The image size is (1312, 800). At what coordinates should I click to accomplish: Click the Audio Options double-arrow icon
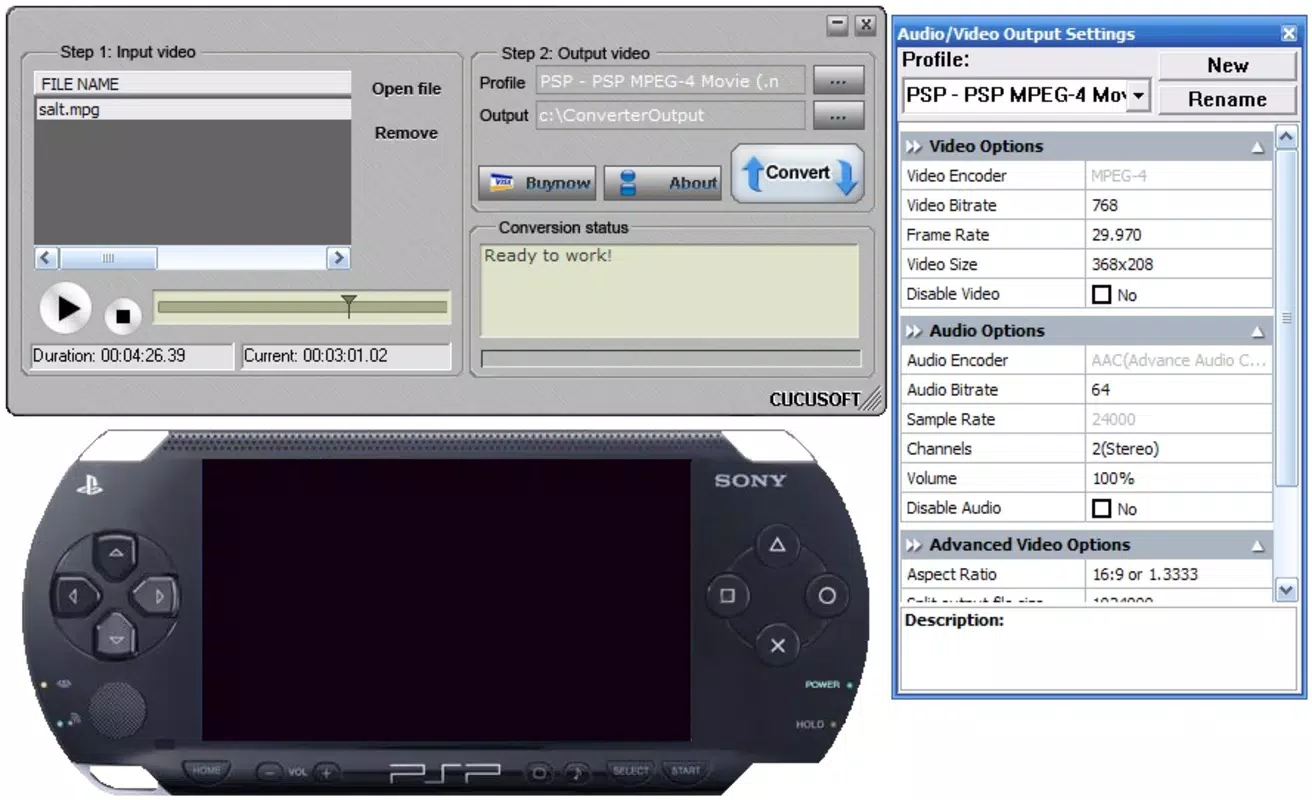coord(914,331)
